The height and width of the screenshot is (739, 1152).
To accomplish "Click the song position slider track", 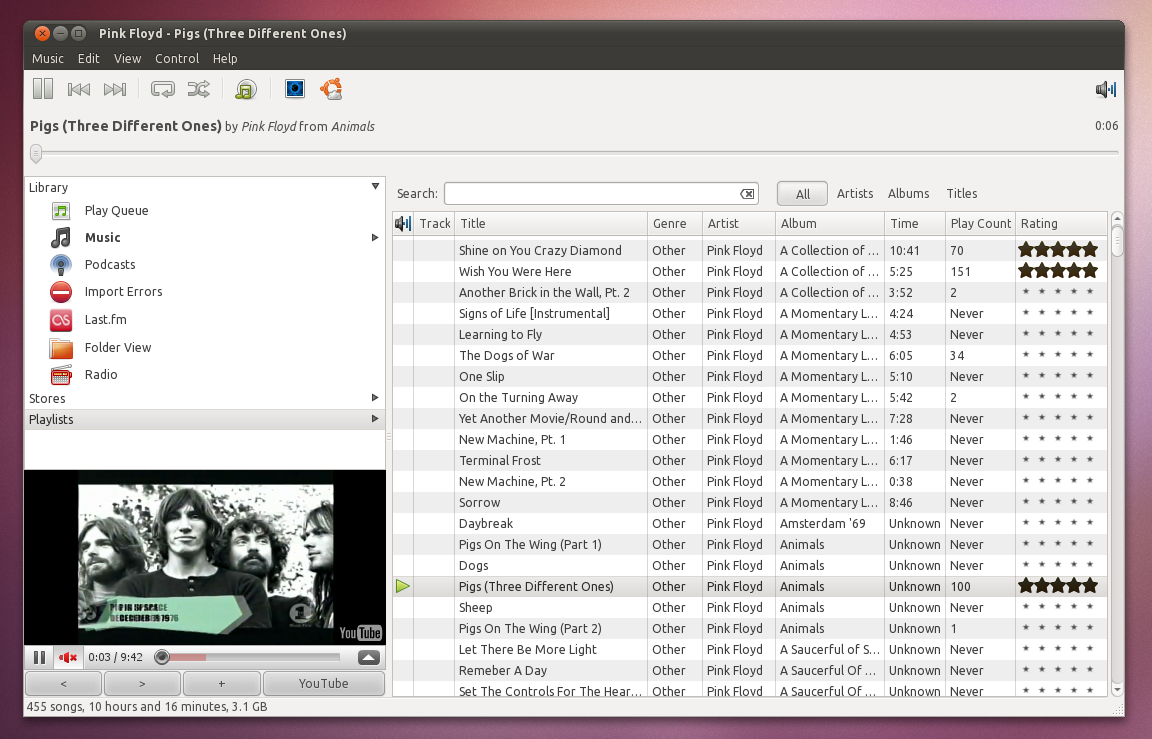I will (577, 153).
